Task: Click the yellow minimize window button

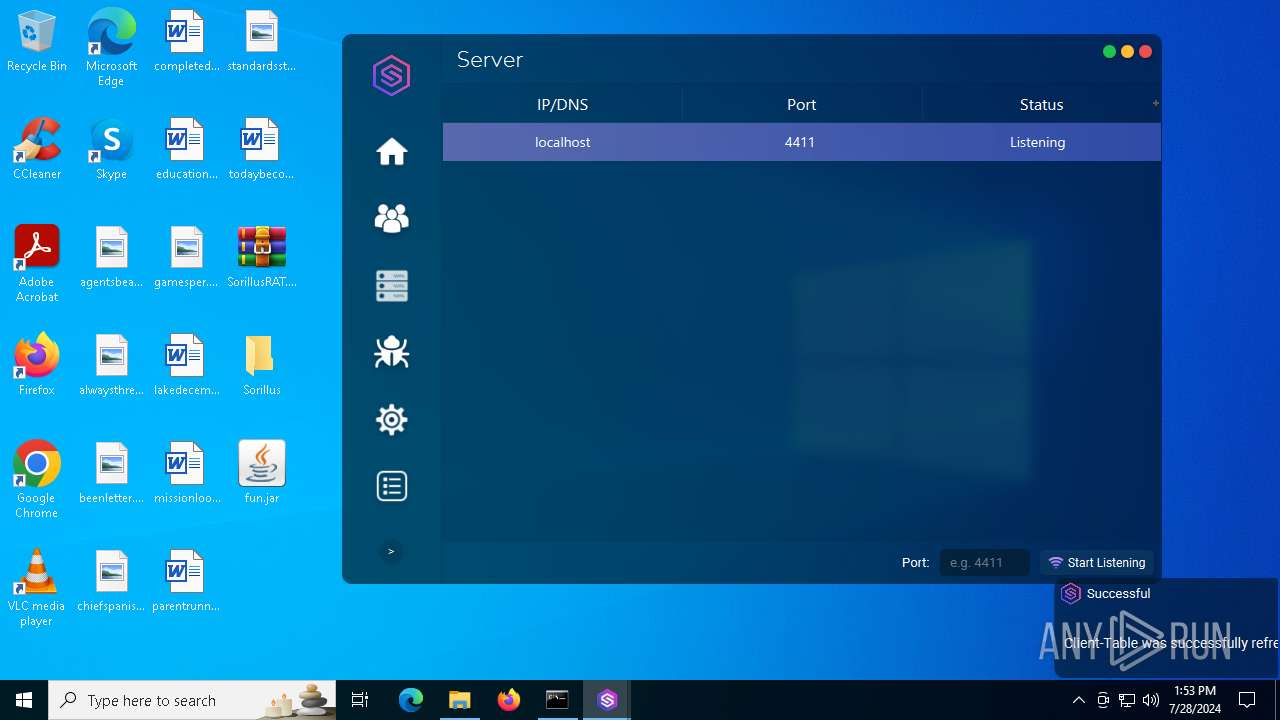Action: point(1127,52)
